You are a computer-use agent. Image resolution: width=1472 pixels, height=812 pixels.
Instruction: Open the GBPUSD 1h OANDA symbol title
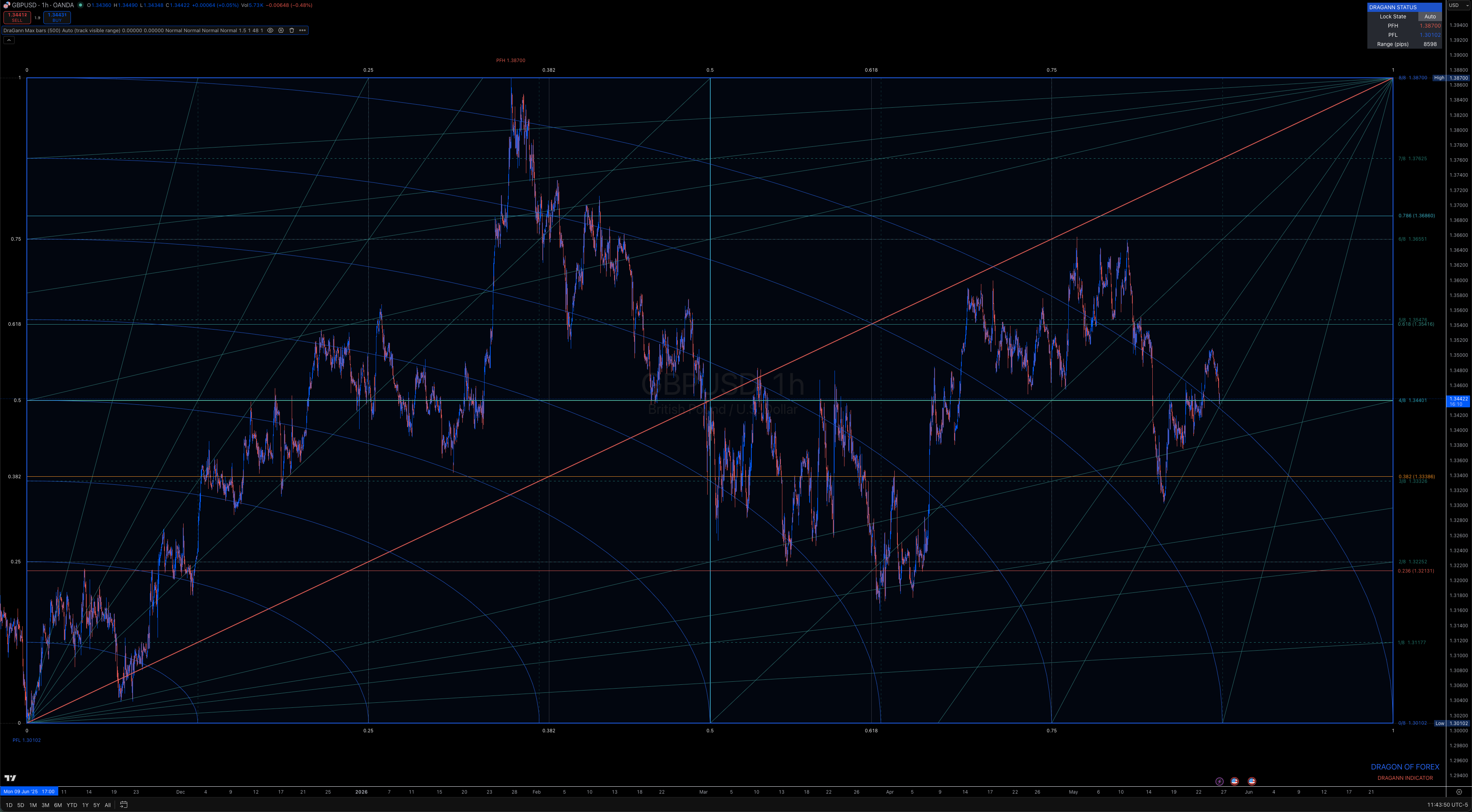click(43, 5)
